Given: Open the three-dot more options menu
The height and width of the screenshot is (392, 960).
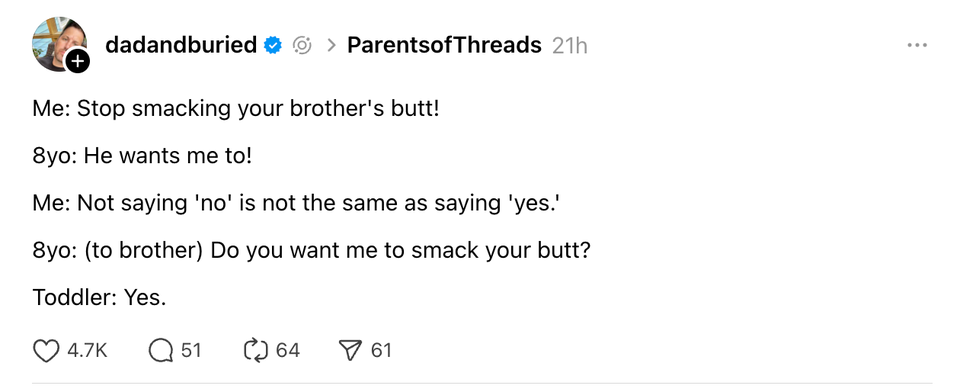Looking at the screenshot, I should click(x=917, y=45).
